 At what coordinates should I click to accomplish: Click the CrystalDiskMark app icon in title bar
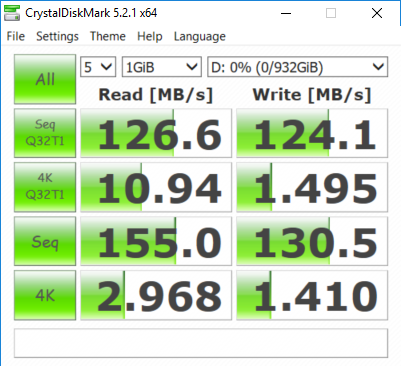point(12,13)
